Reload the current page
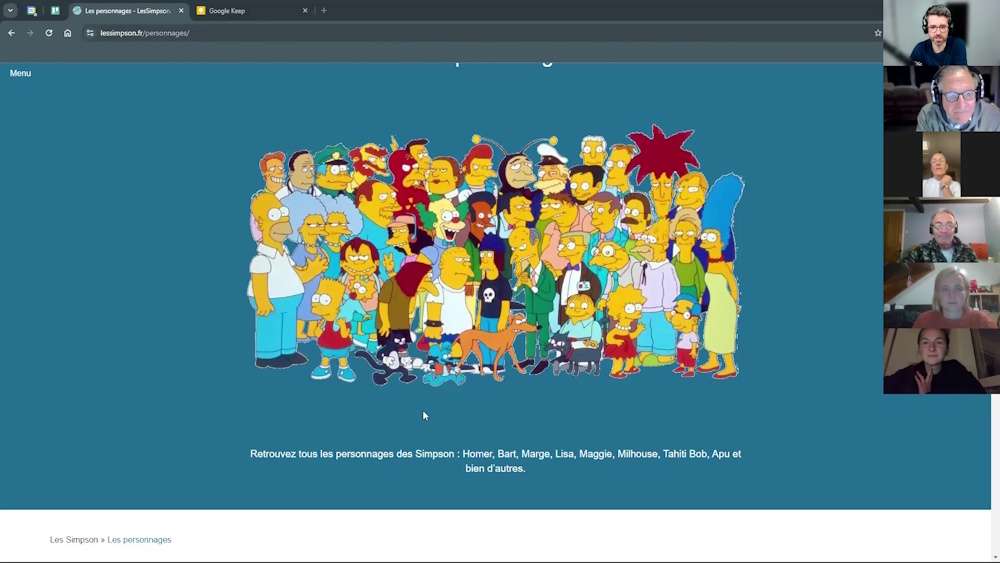Screen dimensions: 1000x563 (x=48, y=33)
